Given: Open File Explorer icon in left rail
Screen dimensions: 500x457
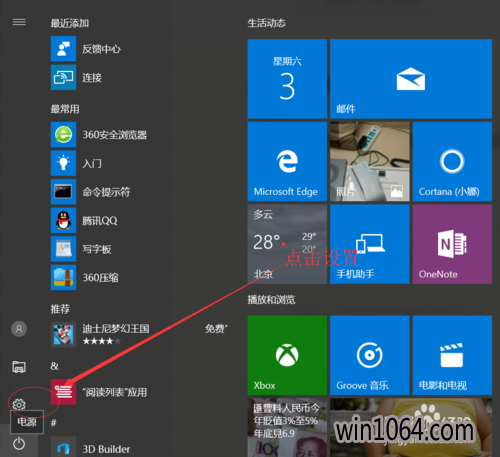Looking at the screenshot, I should [19, 367].
